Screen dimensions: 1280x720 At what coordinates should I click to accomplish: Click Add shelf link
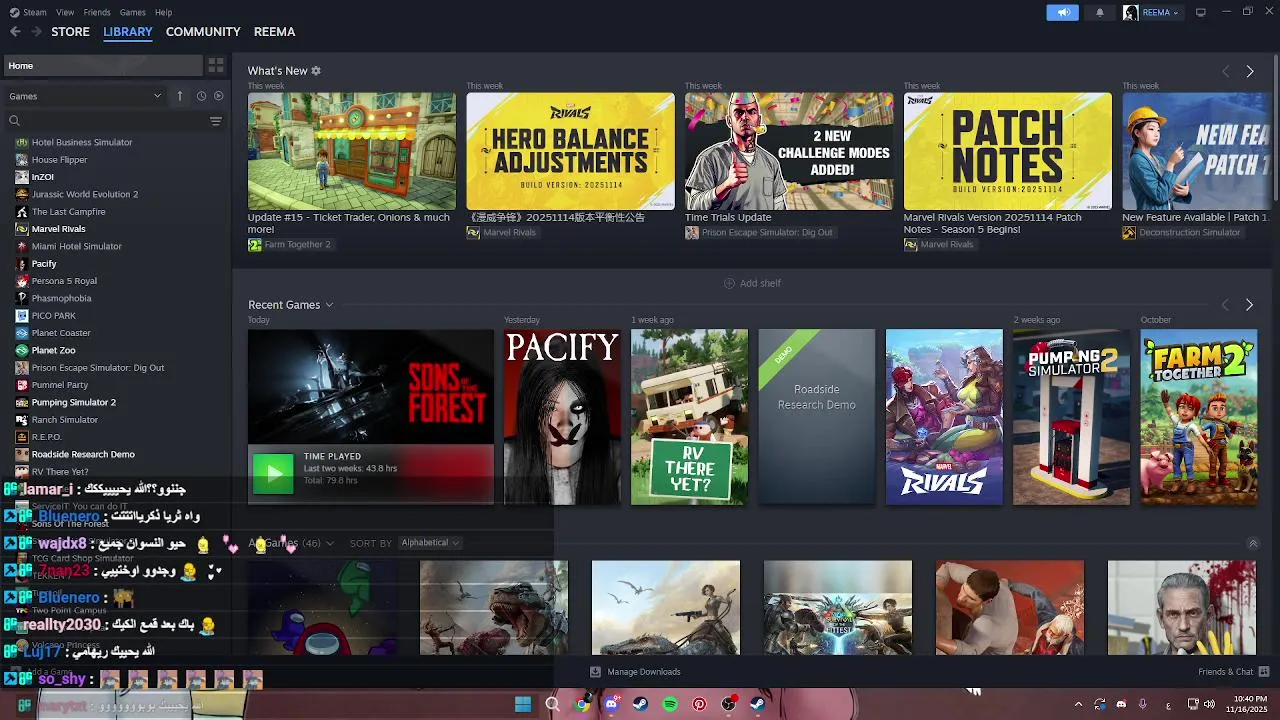pos(760,283)
